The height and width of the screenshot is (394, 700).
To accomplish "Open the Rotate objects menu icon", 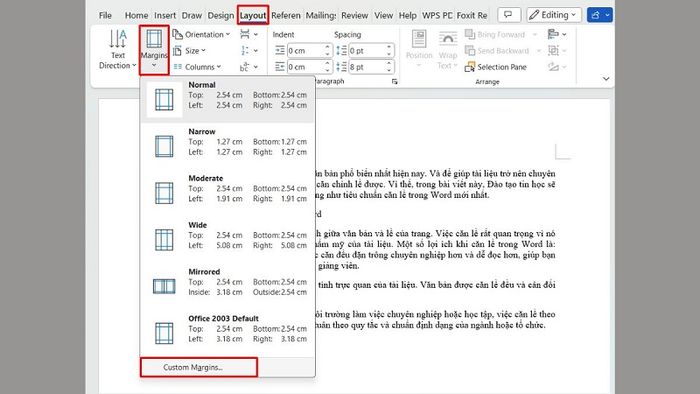I will [557, 67].
